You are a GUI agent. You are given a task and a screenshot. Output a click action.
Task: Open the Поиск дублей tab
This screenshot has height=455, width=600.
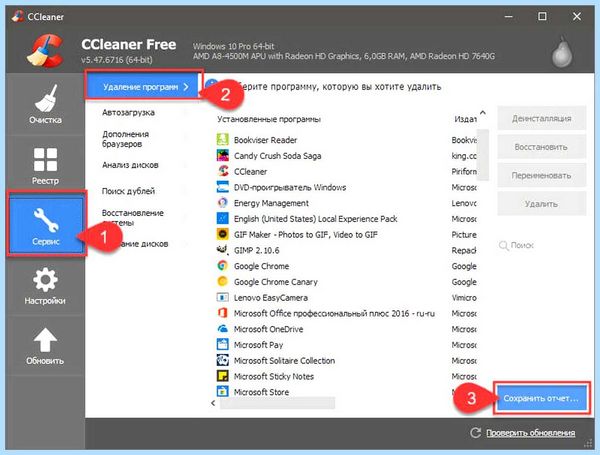tap(128, 191)
